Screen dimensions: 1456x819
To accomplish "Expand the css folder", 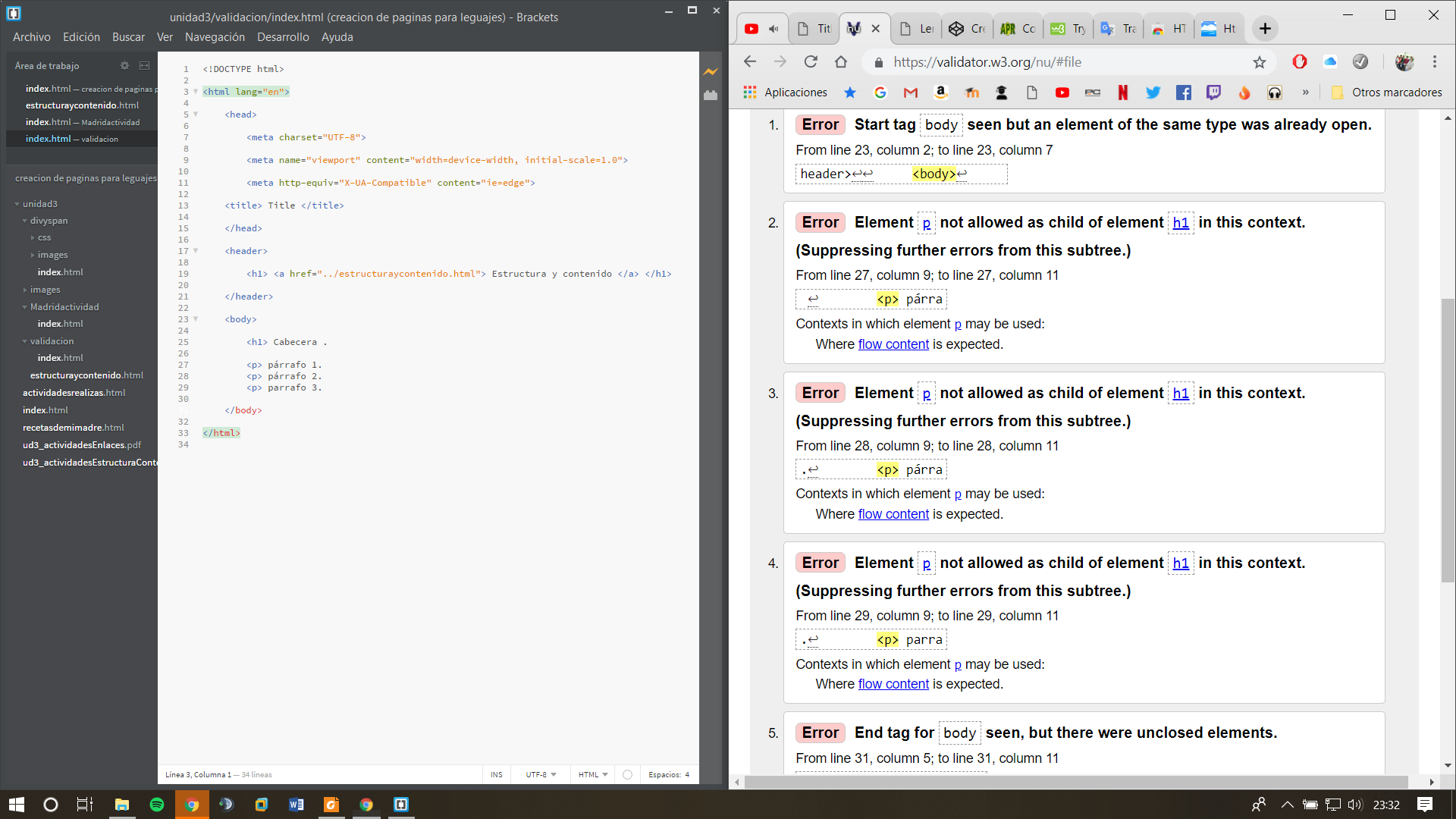I will coord(33,238).
